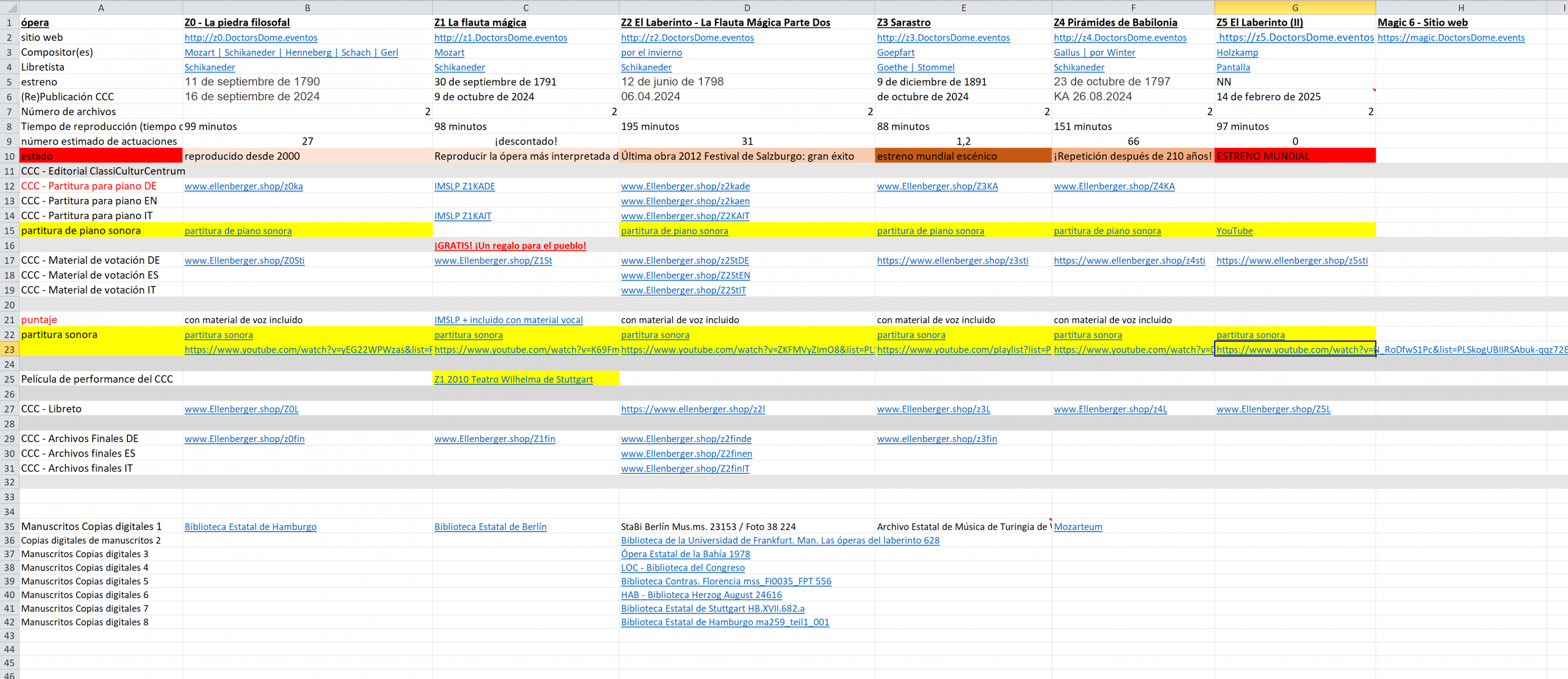Select the 'CCC - Editorial ClassiCulturCentrum' cell
This screenshot has width=1568, height=679.
tap(101, 171)
